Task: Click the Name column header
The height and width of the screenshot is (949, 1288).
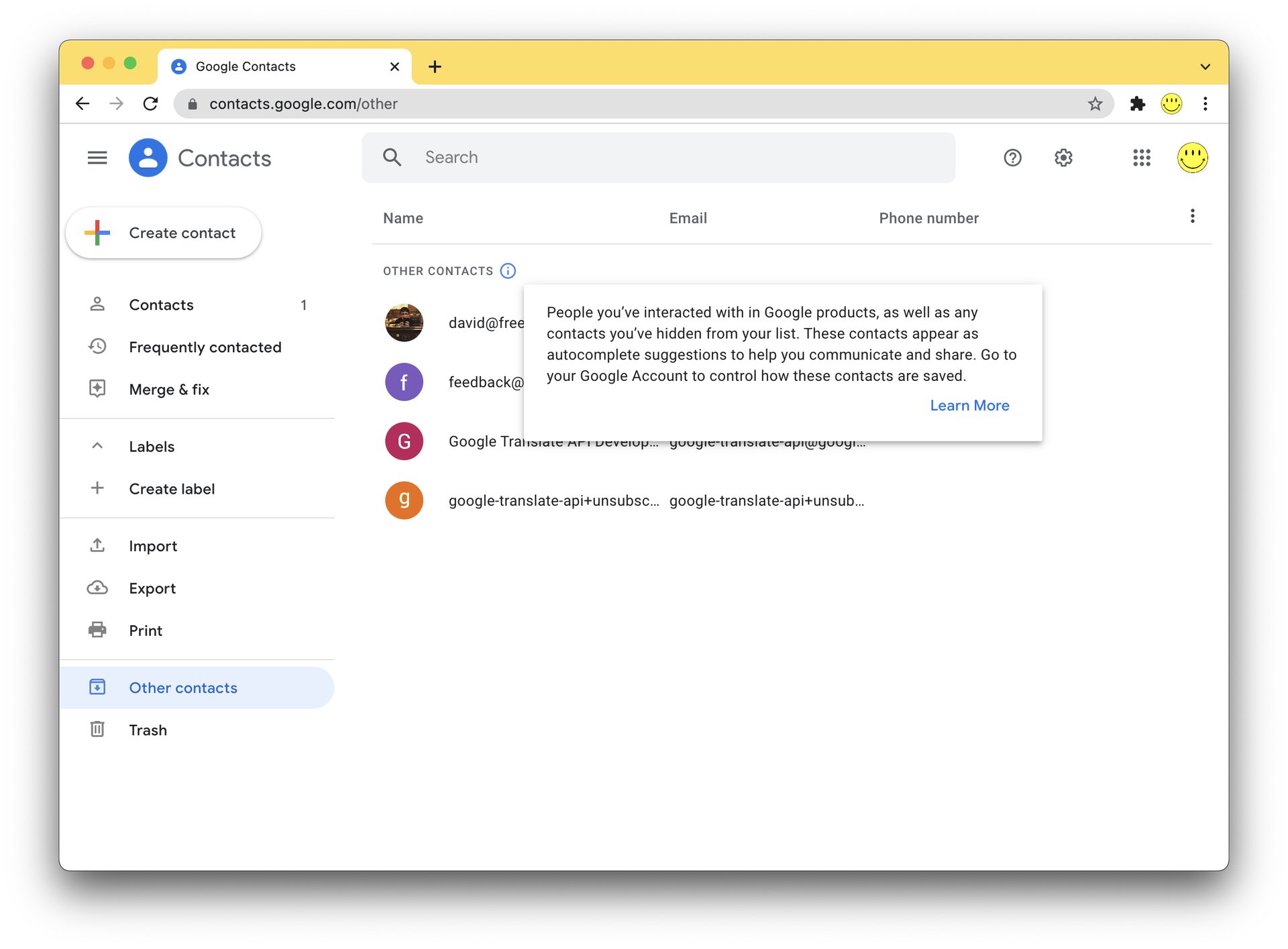Action: pos(403,218)
